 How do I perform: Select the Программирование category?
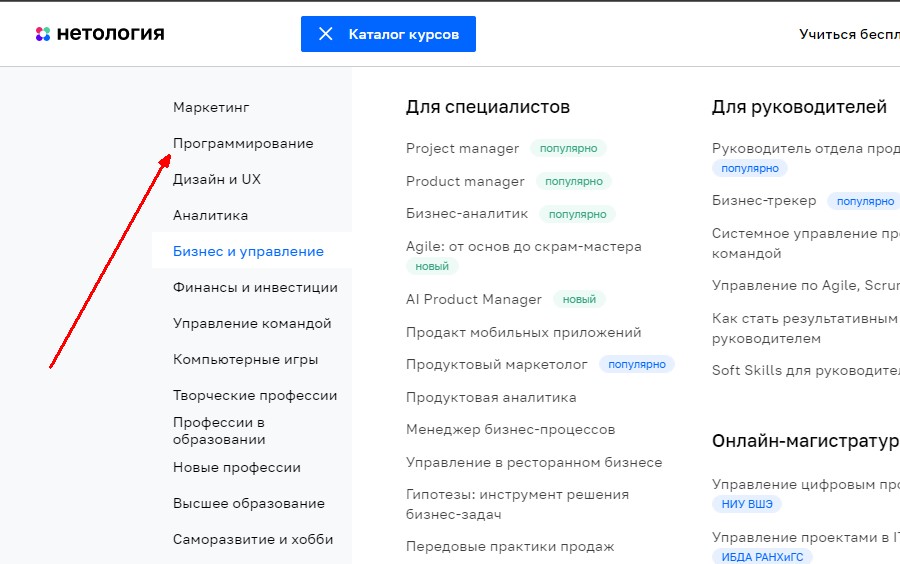click(243, 143)
